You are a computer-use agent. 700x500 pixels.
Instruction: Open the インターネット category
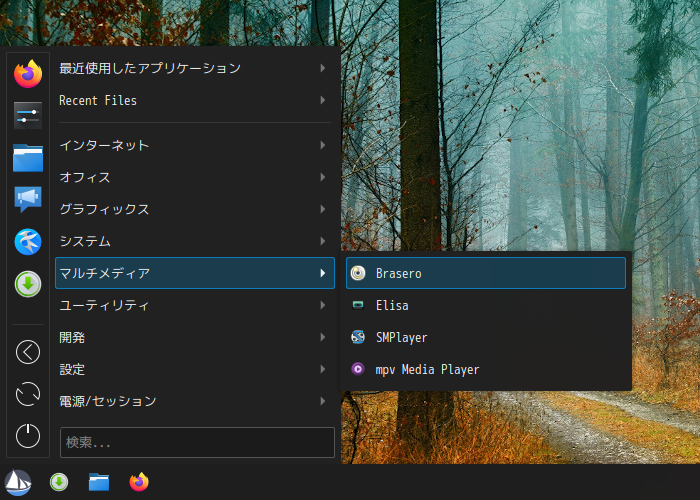(195, 145)
